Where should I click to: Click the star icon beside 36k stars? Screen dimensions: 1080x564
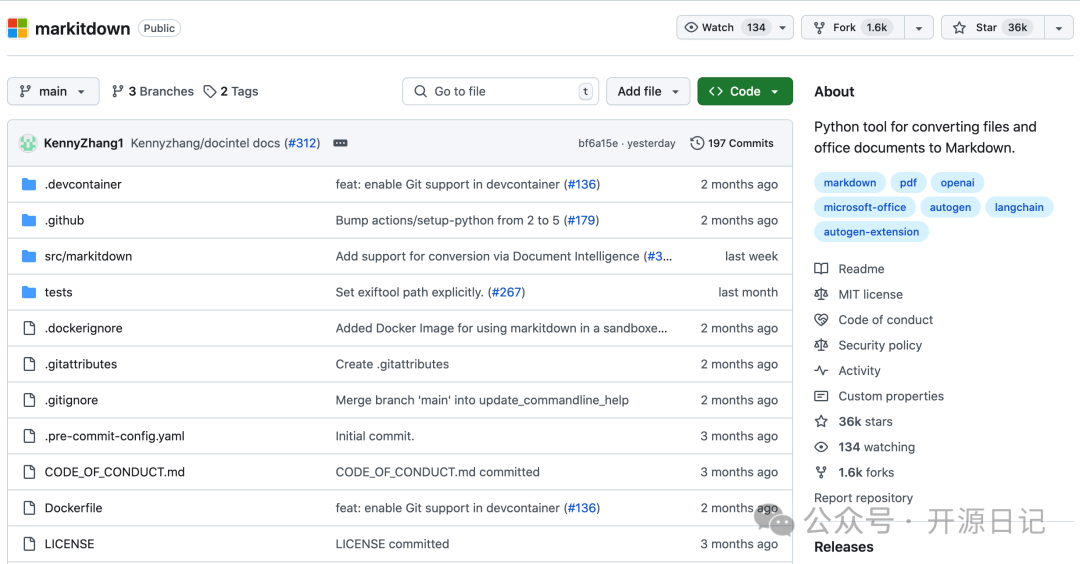click(821, 421)
